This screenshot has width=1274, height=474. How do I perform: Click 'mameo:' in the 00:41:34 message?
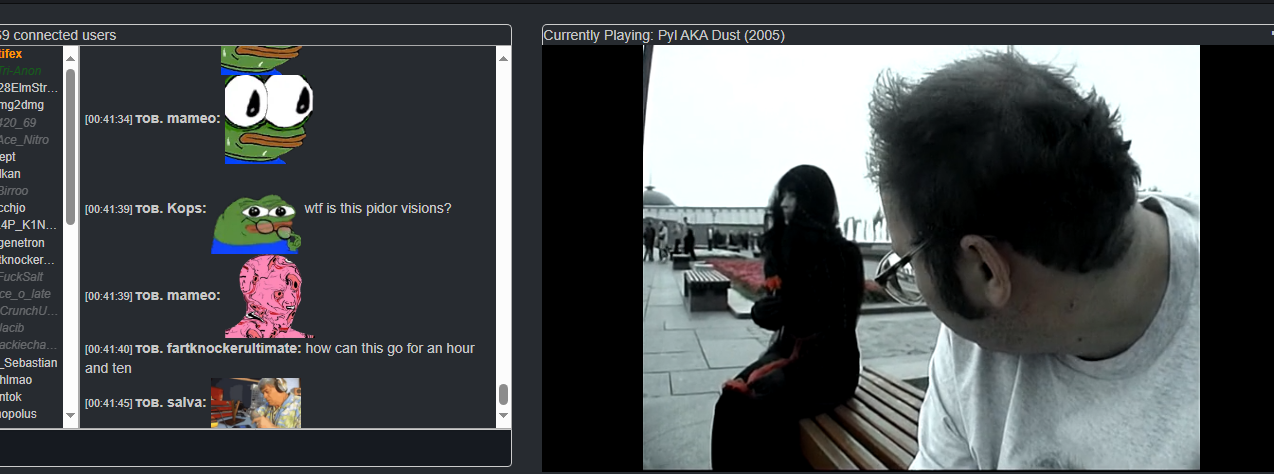point(193,119)
